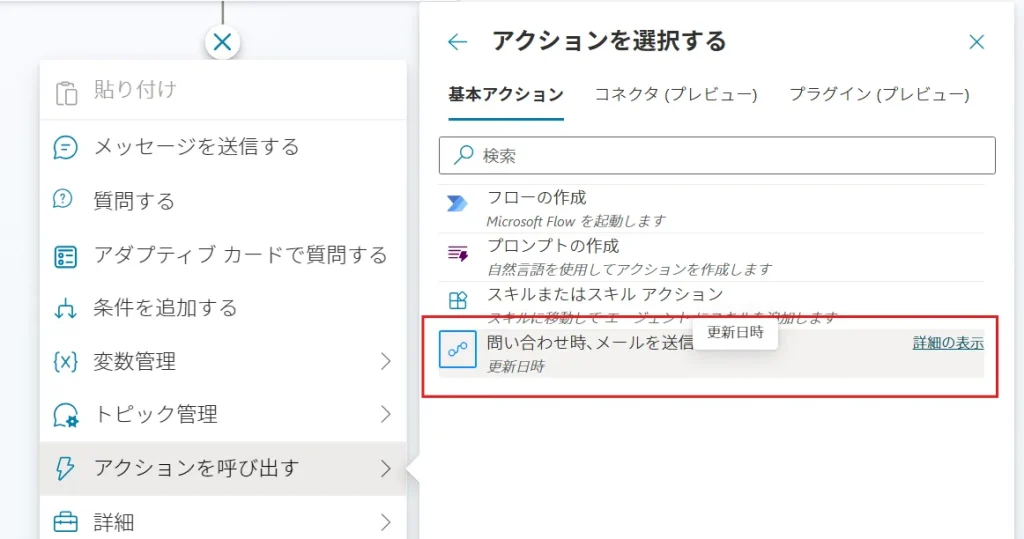Click the 詳細の表示 link

click(948, 343)
